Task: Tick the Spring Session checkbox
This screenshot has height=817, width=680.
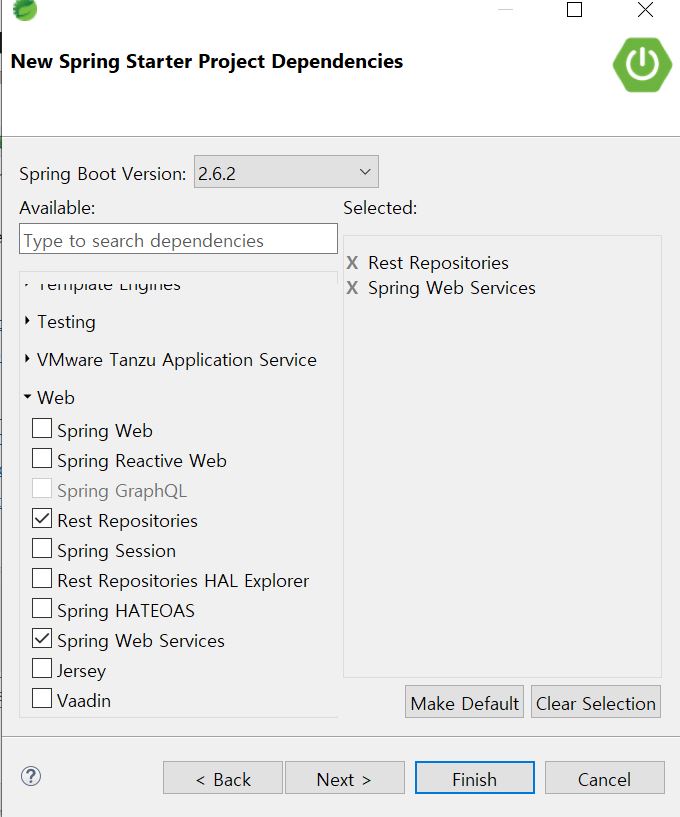Action: coord(42,549)
